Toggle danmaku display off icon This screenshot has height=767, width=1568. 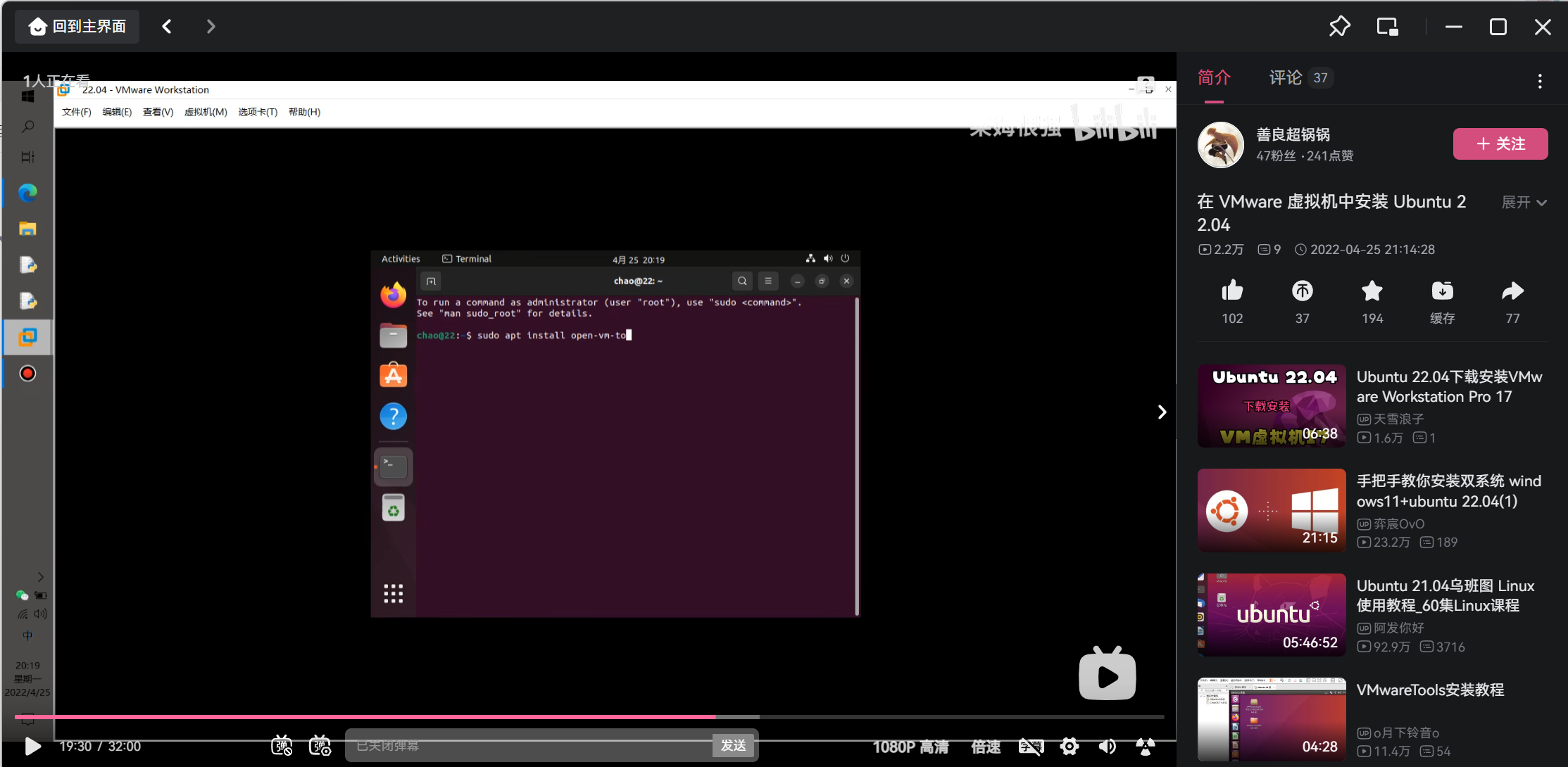(282, 746)
